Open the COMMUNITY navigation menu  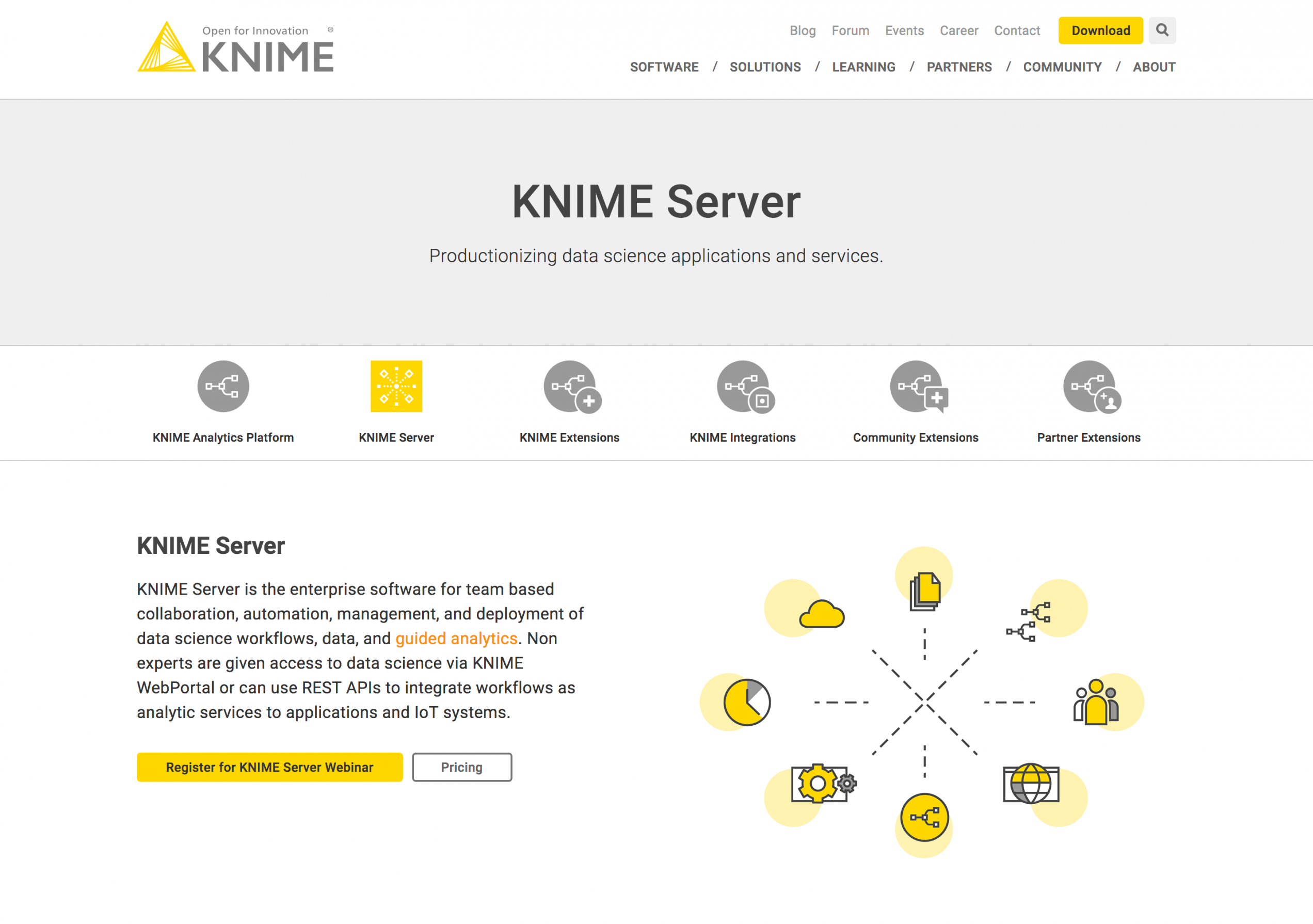(1062, 68)
